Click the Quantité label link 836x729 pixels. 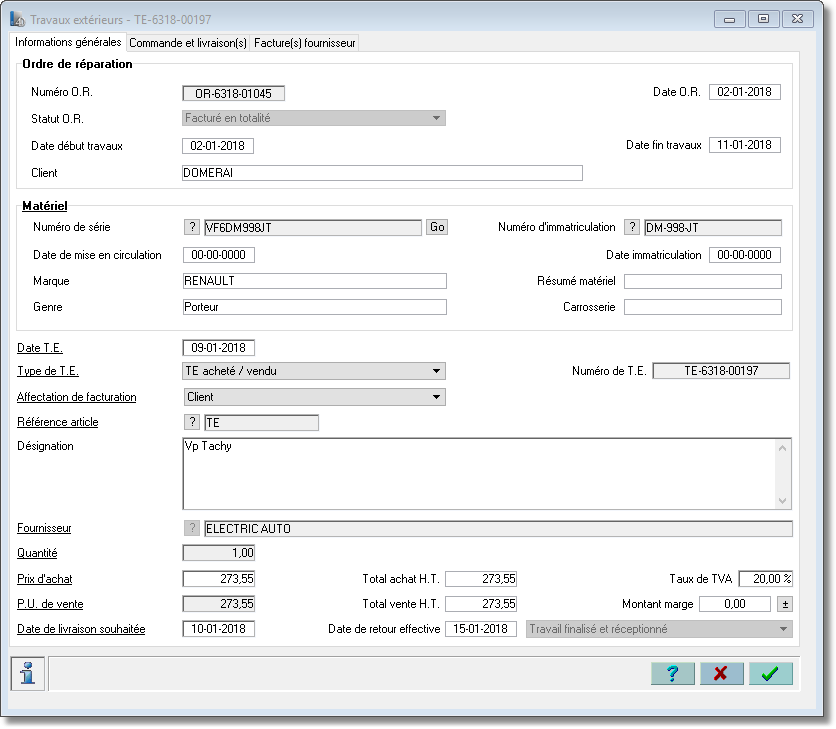tap(37, 553)
